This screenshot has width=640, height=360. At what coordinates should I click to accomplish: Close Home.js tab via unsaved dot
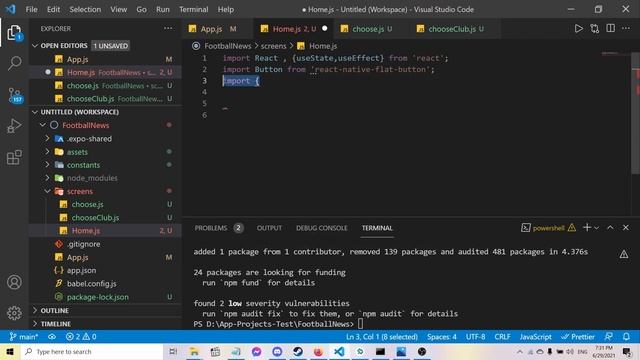(x=324, y=29)
